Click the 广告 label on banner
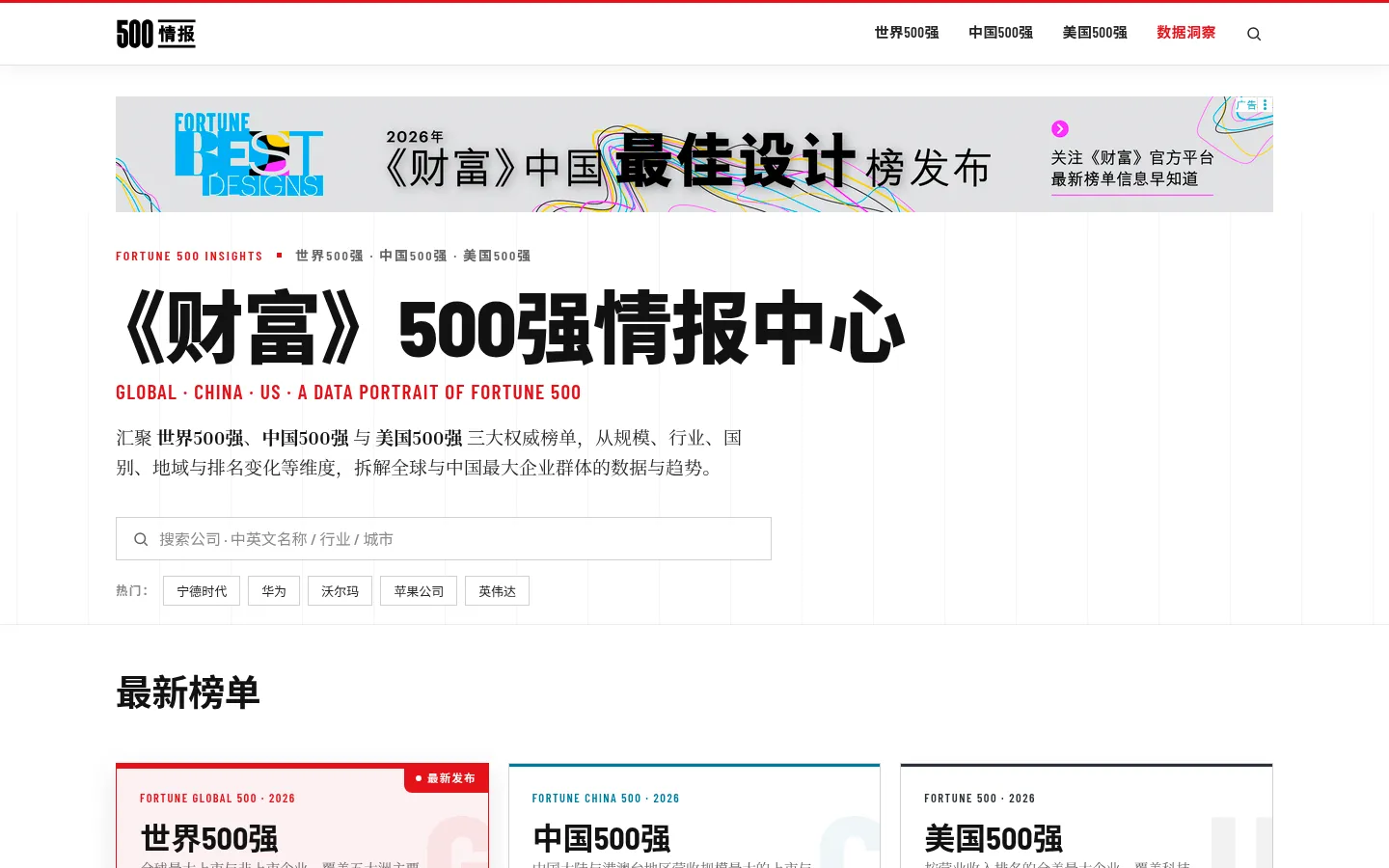 point(1247,104)
